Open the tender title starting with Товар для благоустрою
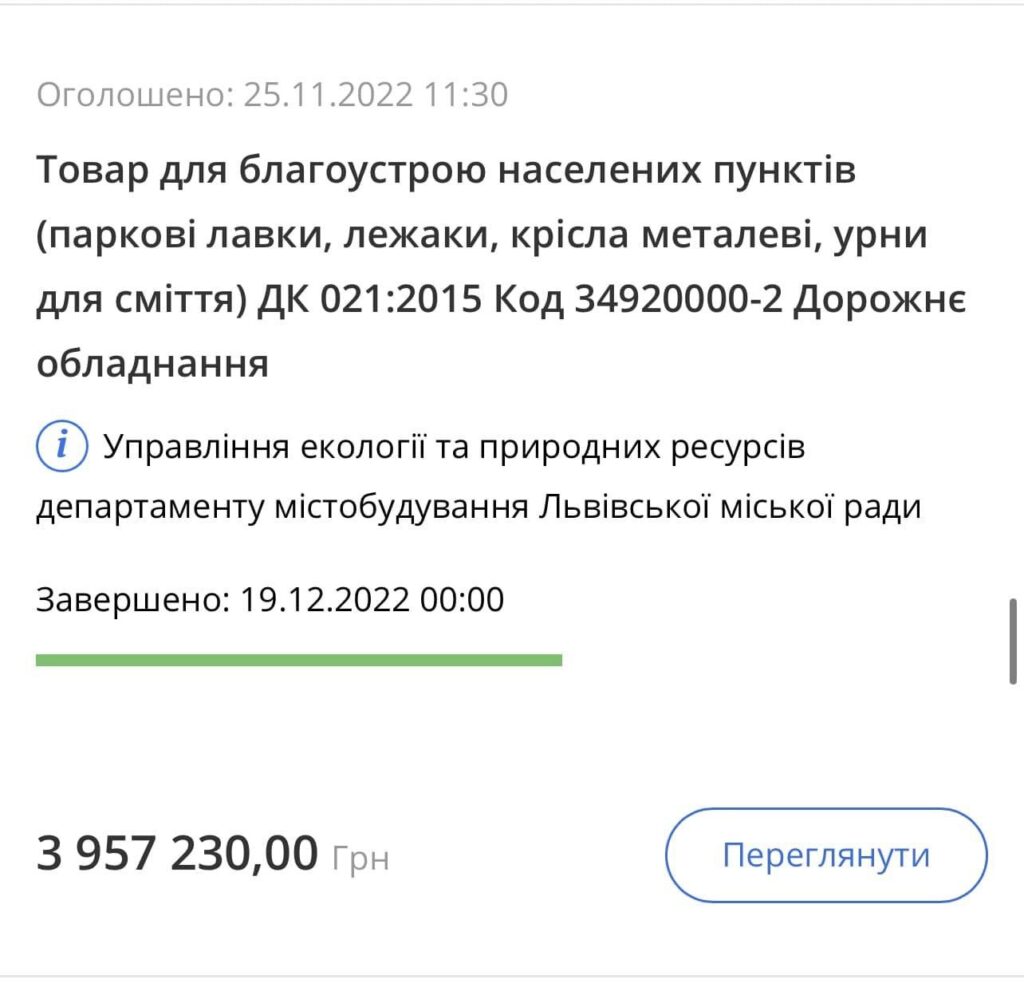Viewport: 1024px width, 983px height. coord(446,173)
